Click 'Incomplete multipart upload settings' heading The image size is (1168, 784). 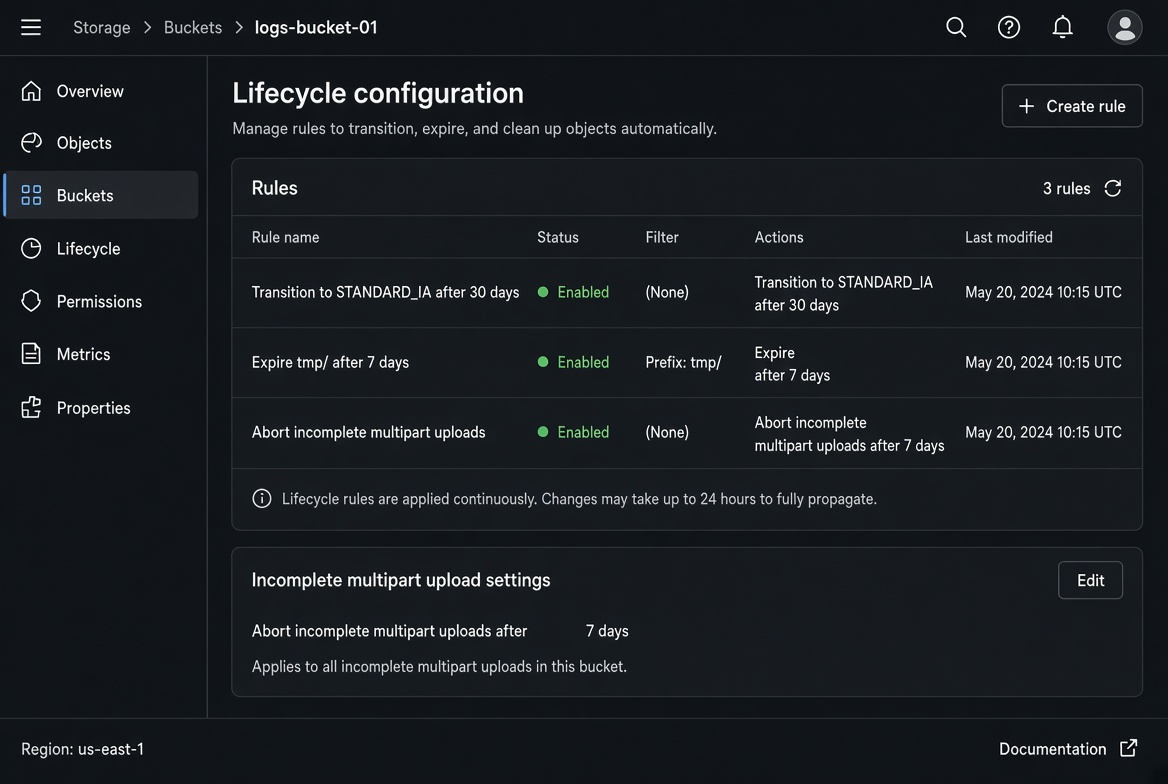(401, 580)
